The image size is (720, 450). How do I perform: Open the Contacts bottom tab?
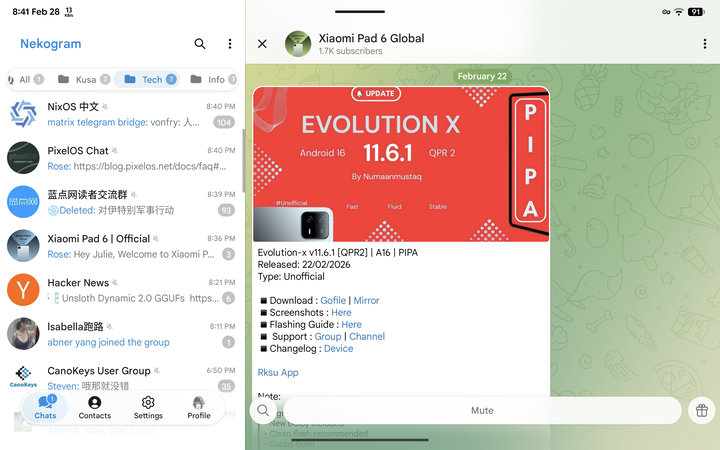click(x=95, y=407)
